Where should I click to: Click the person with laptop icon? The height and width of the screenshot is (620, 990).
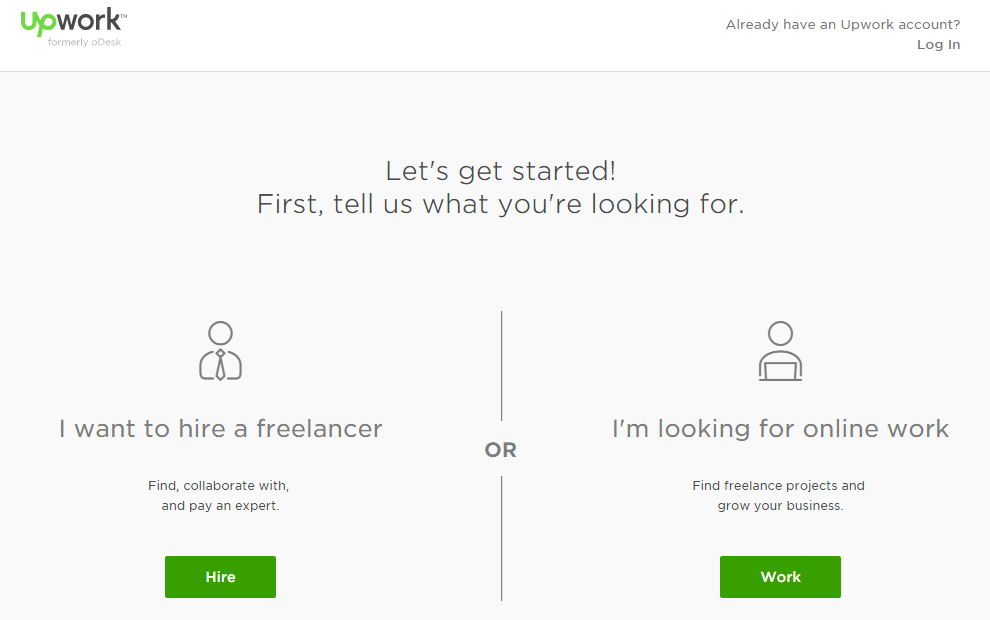(x=780, y=351)
